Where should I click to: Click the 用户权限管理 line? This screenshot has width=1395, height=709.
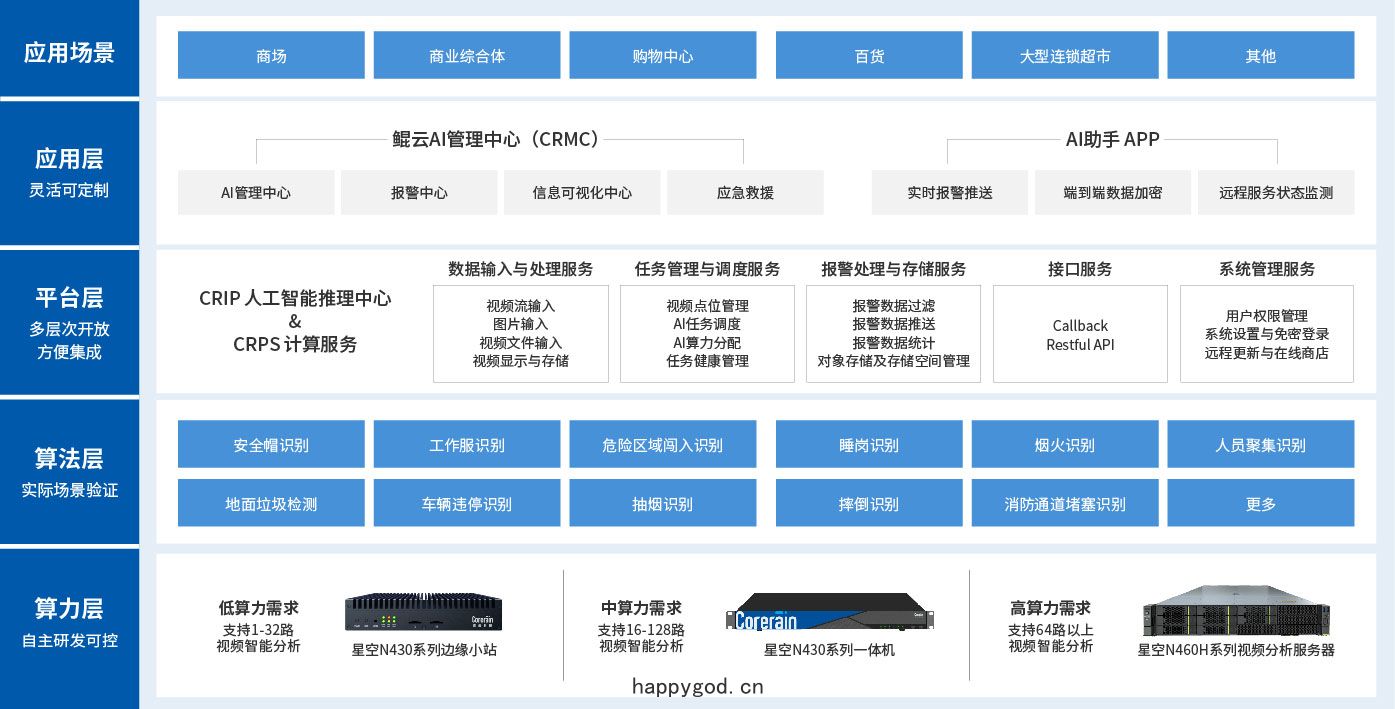point(1267,316)
